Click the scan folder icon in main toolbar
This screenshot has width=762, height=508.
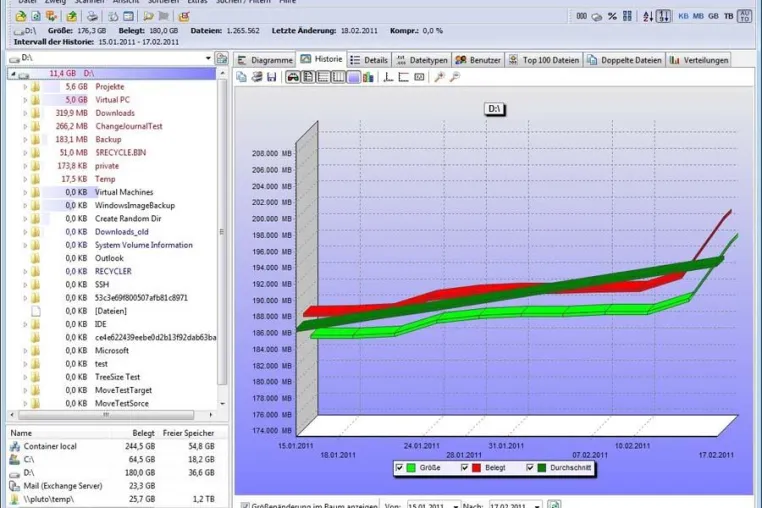pos(20,16)
